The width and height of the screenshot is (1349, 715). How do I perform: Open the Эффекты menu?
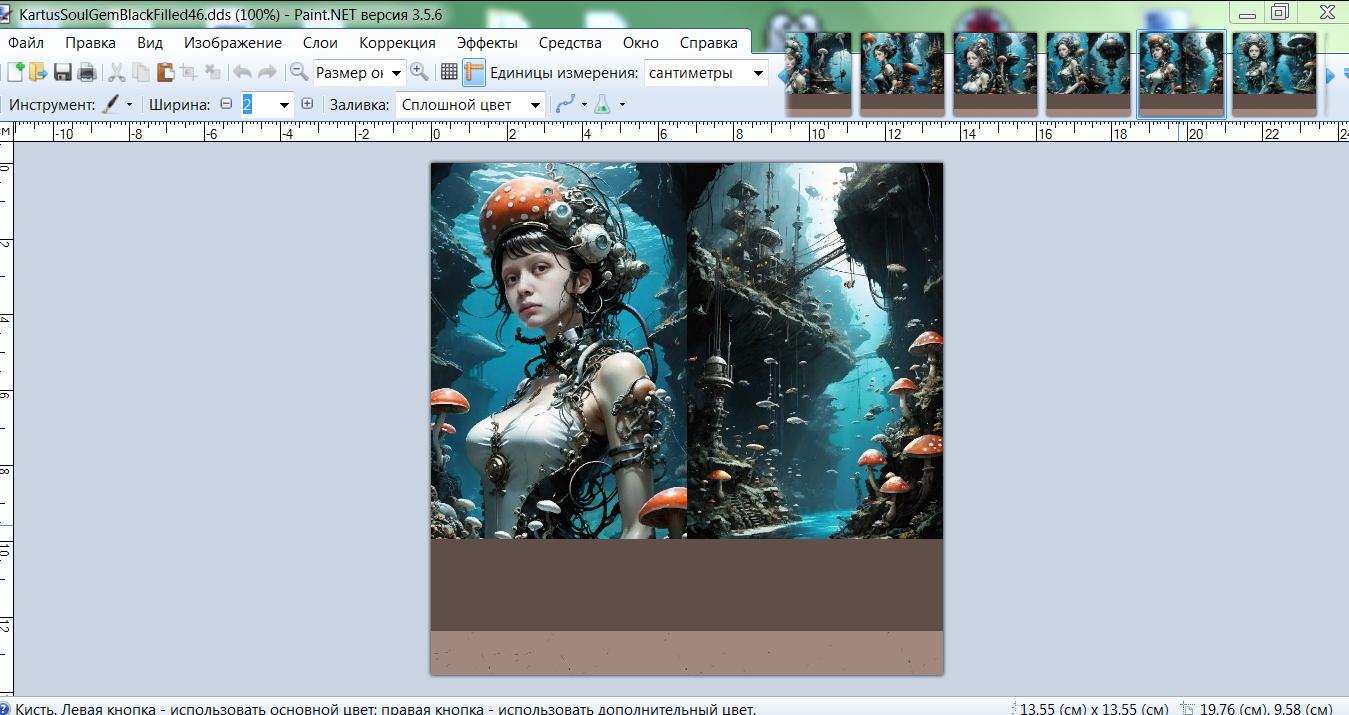pos(487,42)
